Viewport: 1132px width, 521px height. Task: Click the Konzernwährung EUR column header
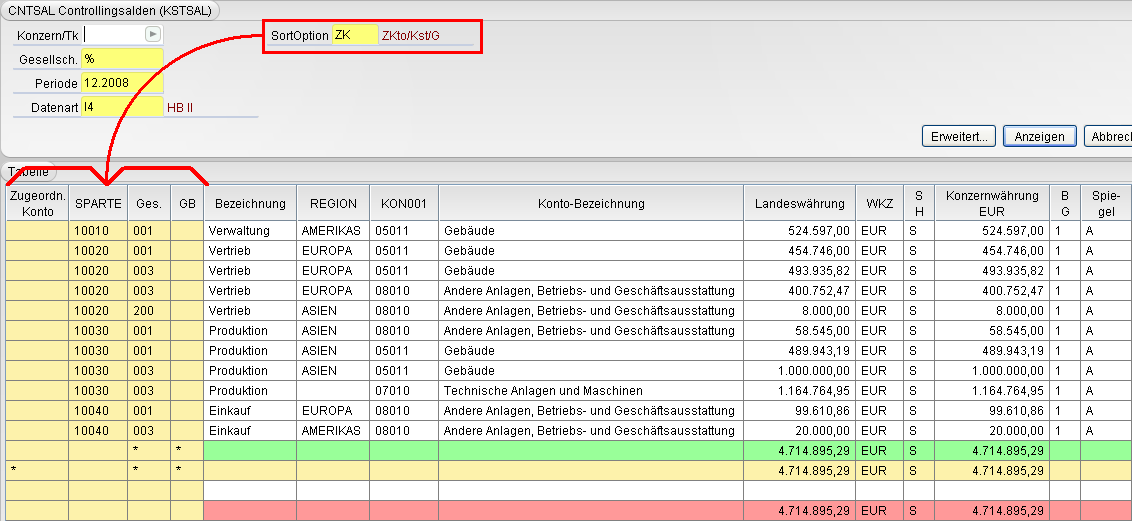click(992, 203)
